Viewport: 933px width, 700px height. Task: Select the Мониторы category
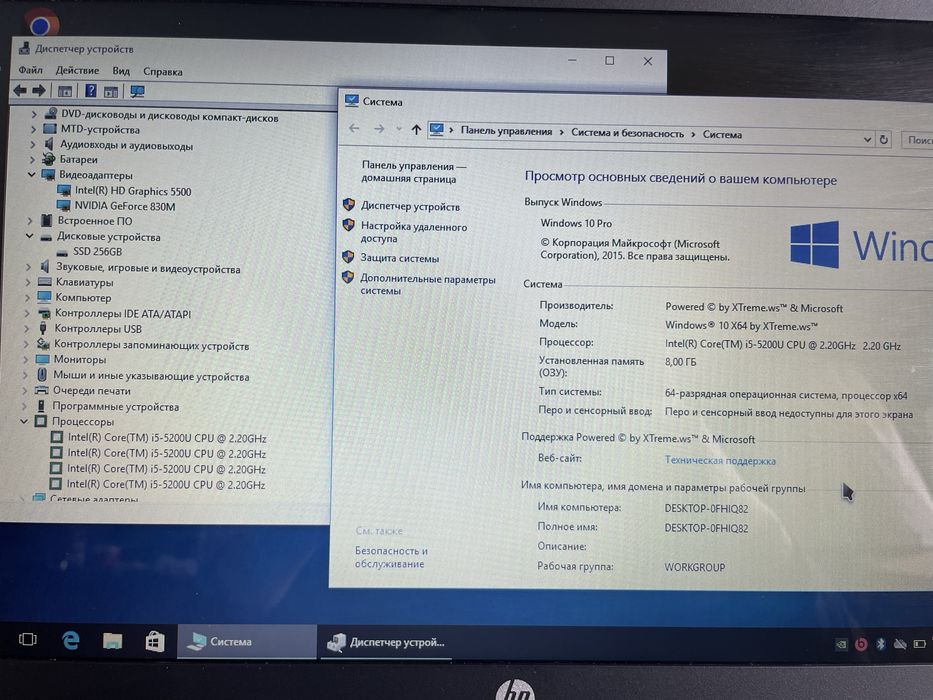(x=80, y=359)
